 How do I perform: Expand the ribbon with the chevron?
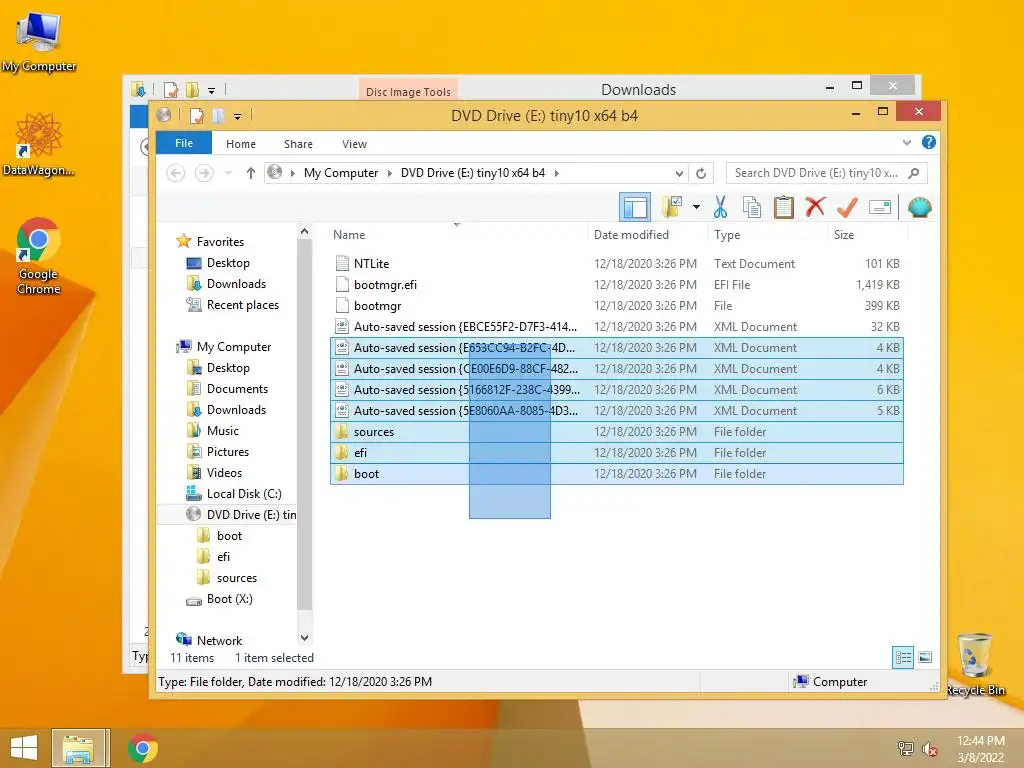click(x=906, y=142)
